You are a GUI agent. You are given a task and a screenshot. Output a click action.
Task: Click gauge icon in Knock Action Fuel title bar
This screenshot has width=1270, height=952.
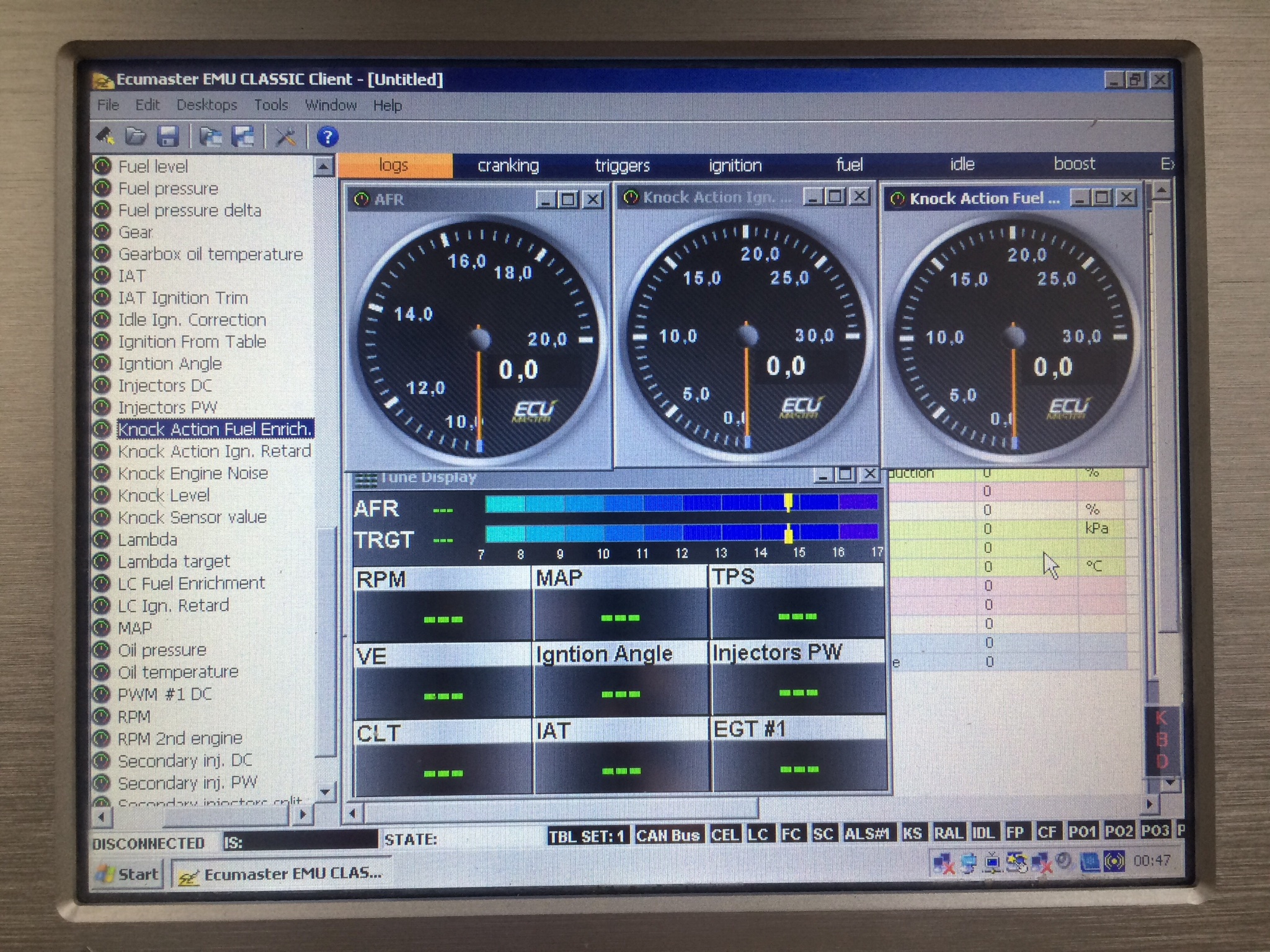[897, 199]
